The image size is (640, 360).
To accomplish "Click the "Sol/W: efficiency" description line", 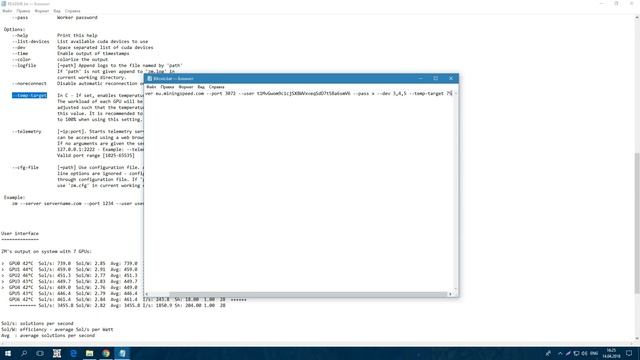I will pos(57,329).
